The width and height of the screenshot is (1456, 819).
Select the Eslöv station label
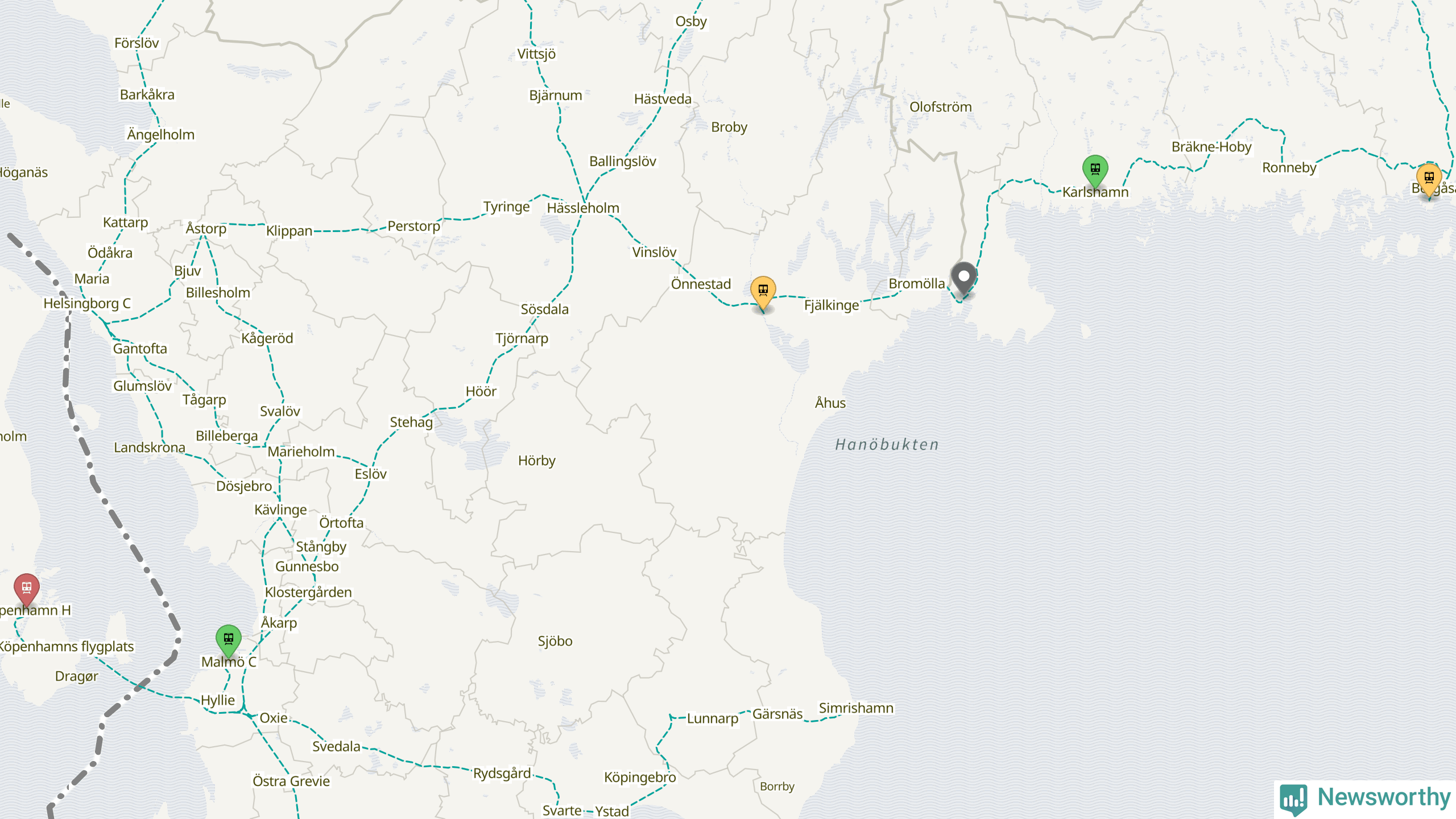(x=370, y=474)
